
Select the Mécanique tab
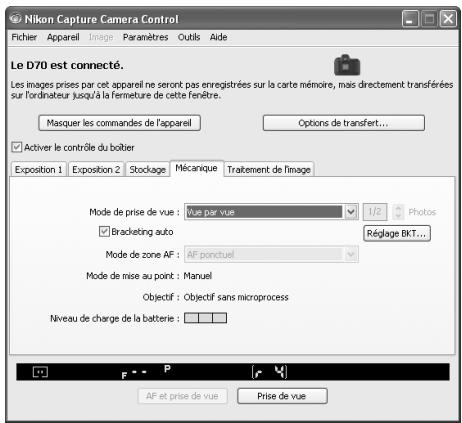(196, 168)
